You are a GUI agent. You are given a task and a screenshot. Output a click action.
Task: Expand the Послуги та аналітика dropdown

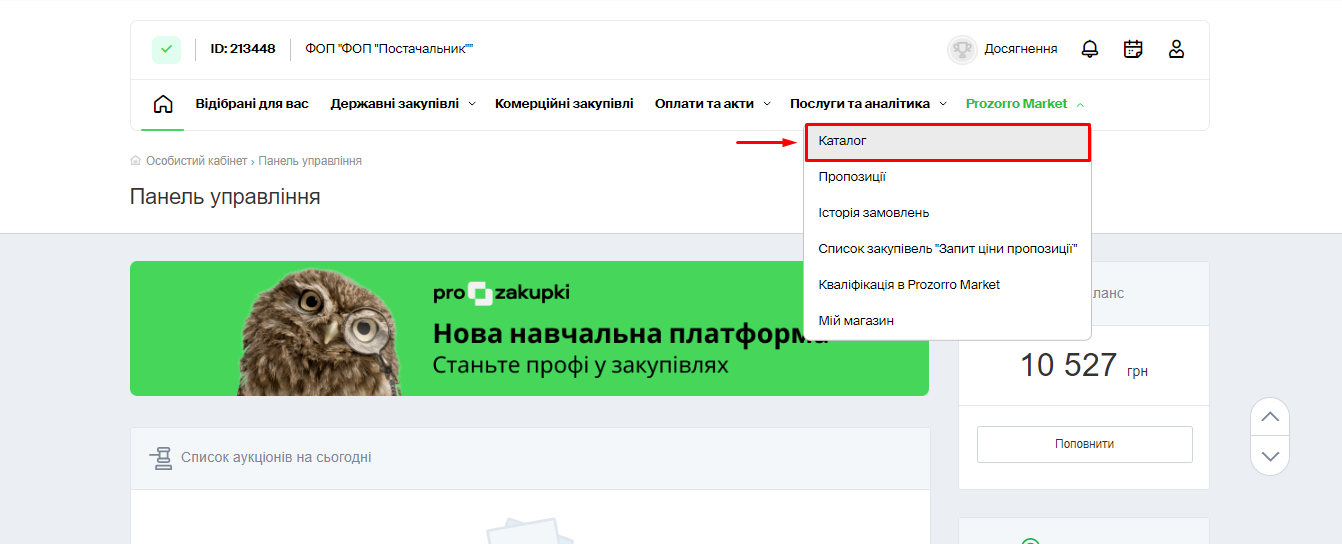[x=867, y=104]
